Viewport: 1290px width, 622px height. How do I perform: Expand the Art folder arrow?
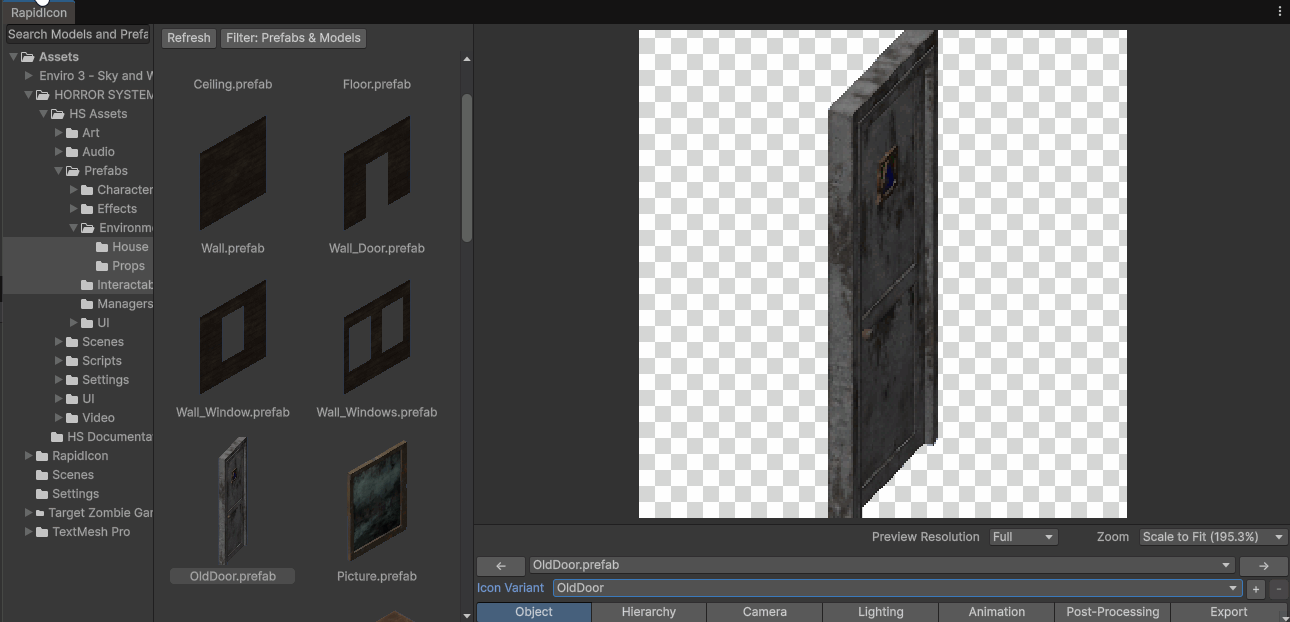58,133
